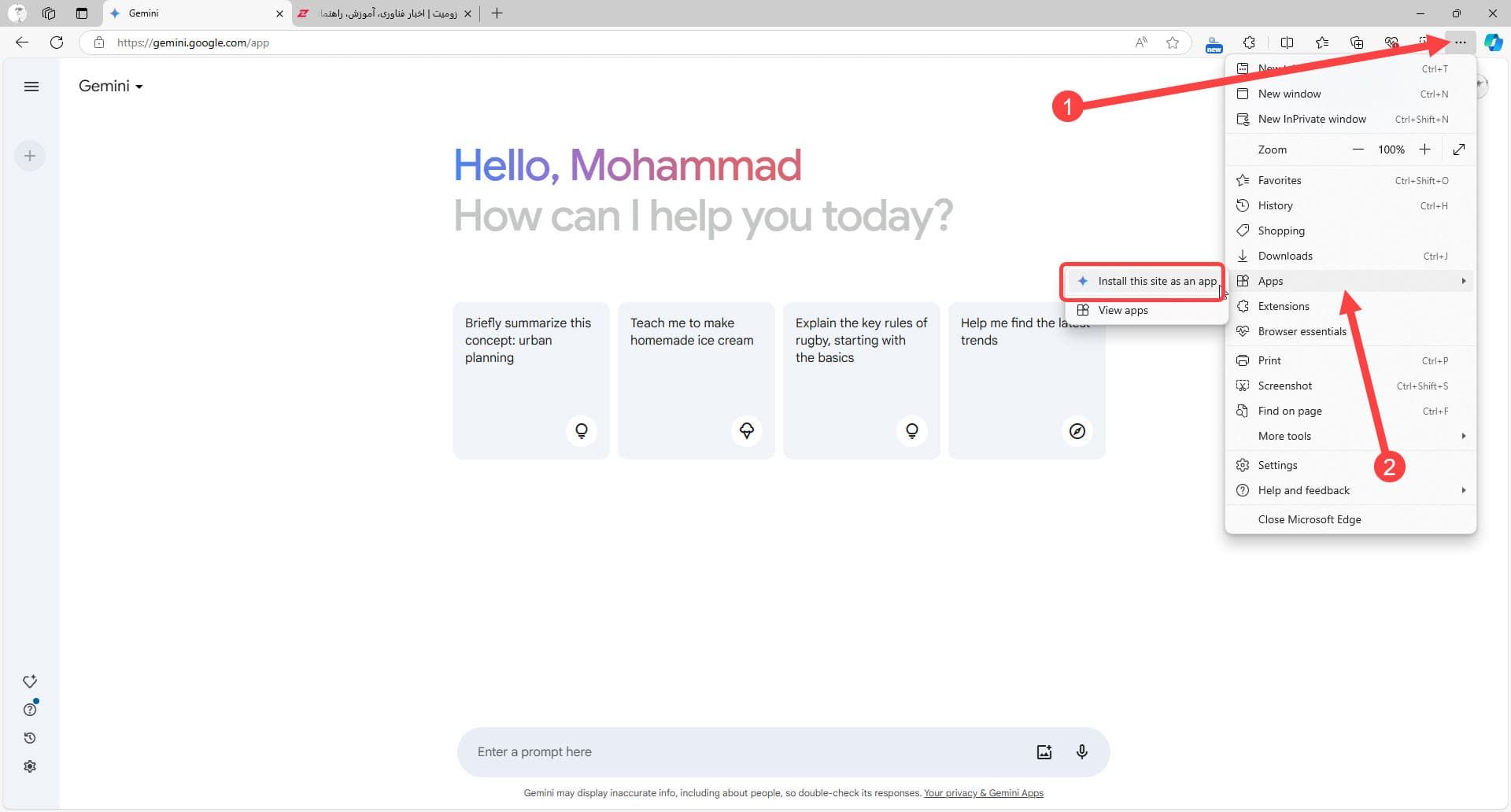Screen dimensions: 1511x812
Task: Select View apps in the submenu
Action: coord(1145,310)
